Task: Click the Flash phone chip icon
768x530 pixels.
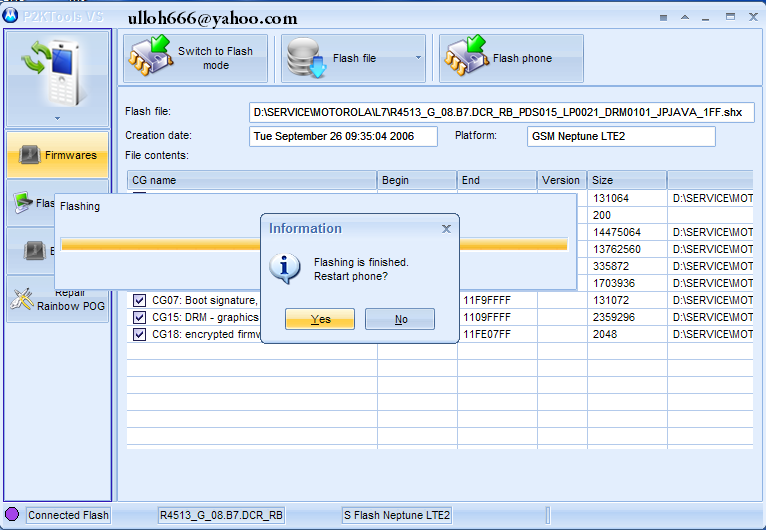Action: (x=466, y=56)
